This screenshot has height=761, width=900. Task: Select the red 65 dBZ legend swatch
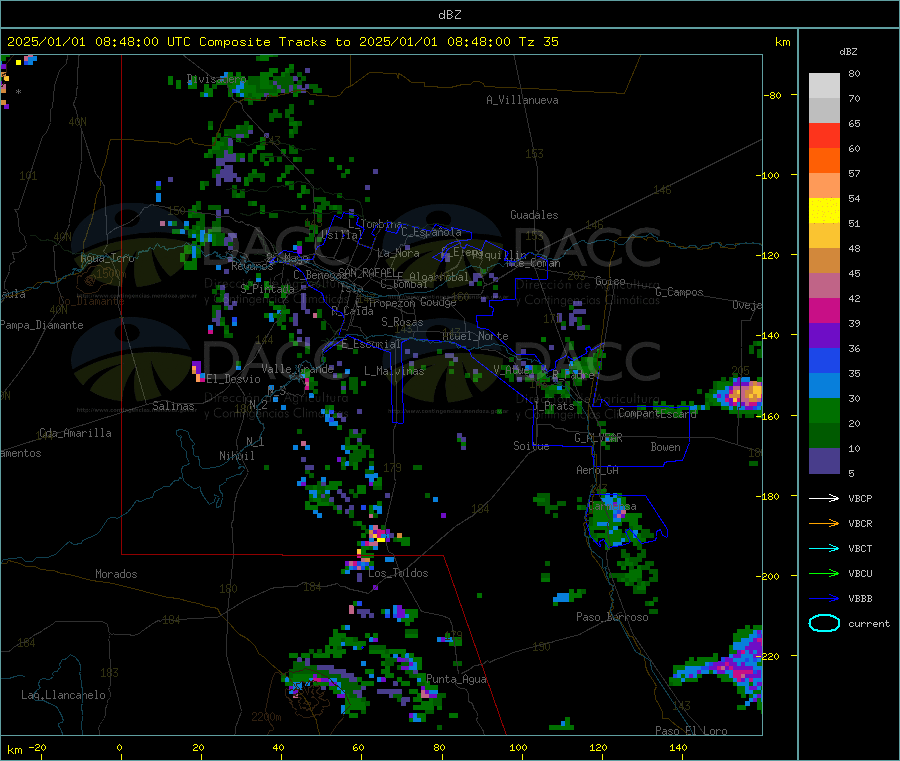[824, 135]
